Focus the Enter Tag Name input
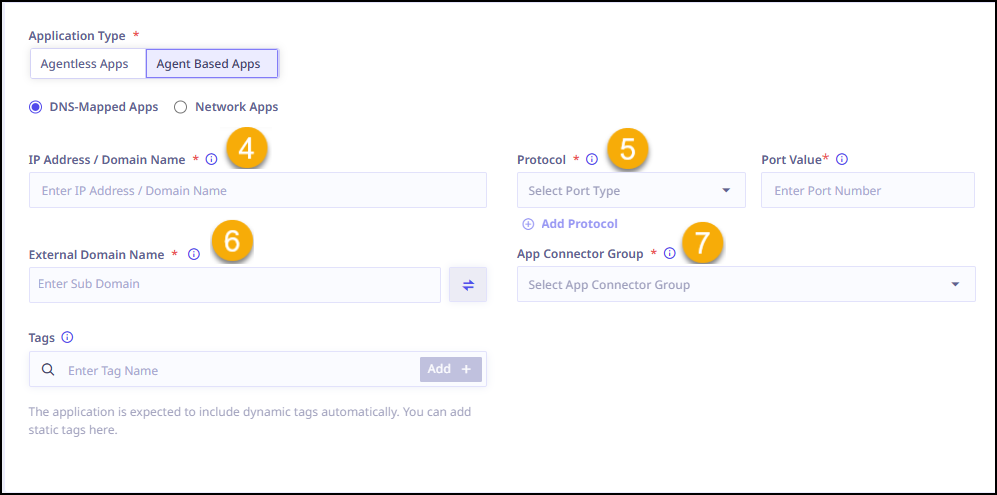 pyautogui.click(x=240, y=370)
